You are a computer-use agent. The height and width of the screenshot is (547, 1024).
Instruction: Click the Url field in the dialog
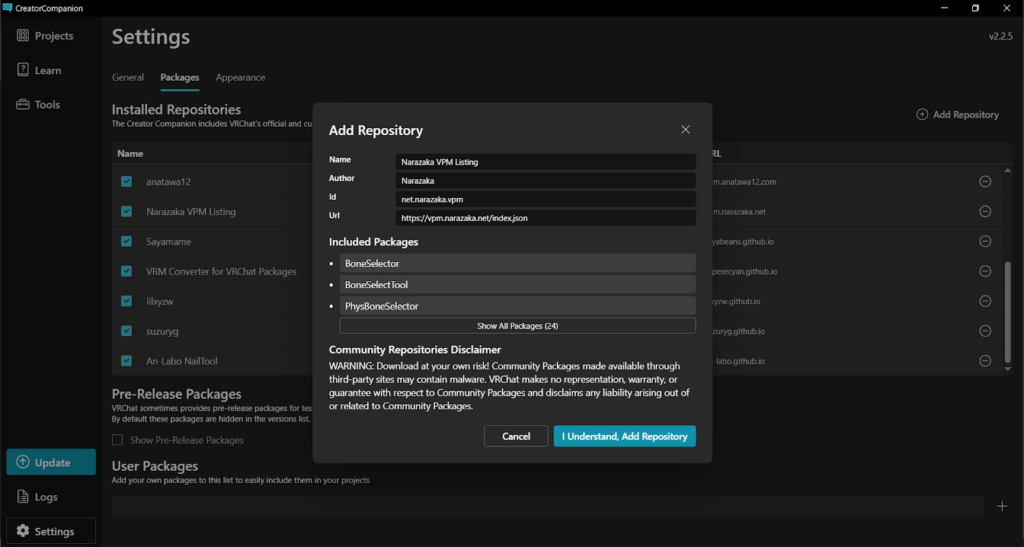point(545,218)
